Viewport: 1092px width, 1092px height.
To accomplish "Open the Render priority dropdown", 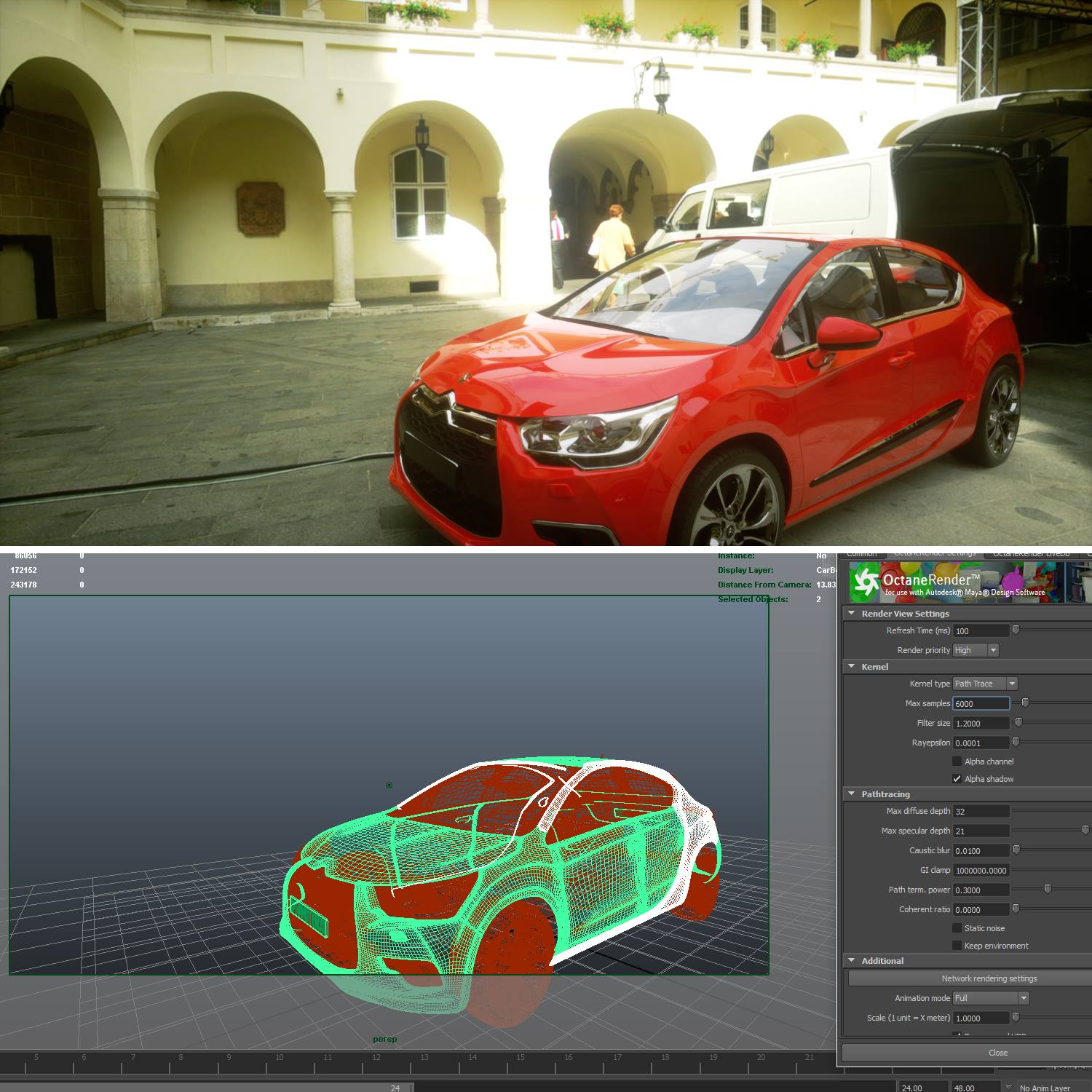I will pos(976,650).
